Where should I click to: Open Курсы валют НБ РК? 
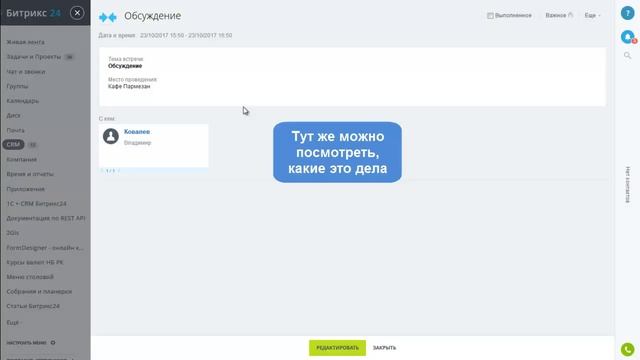click(x=35, y=262)
